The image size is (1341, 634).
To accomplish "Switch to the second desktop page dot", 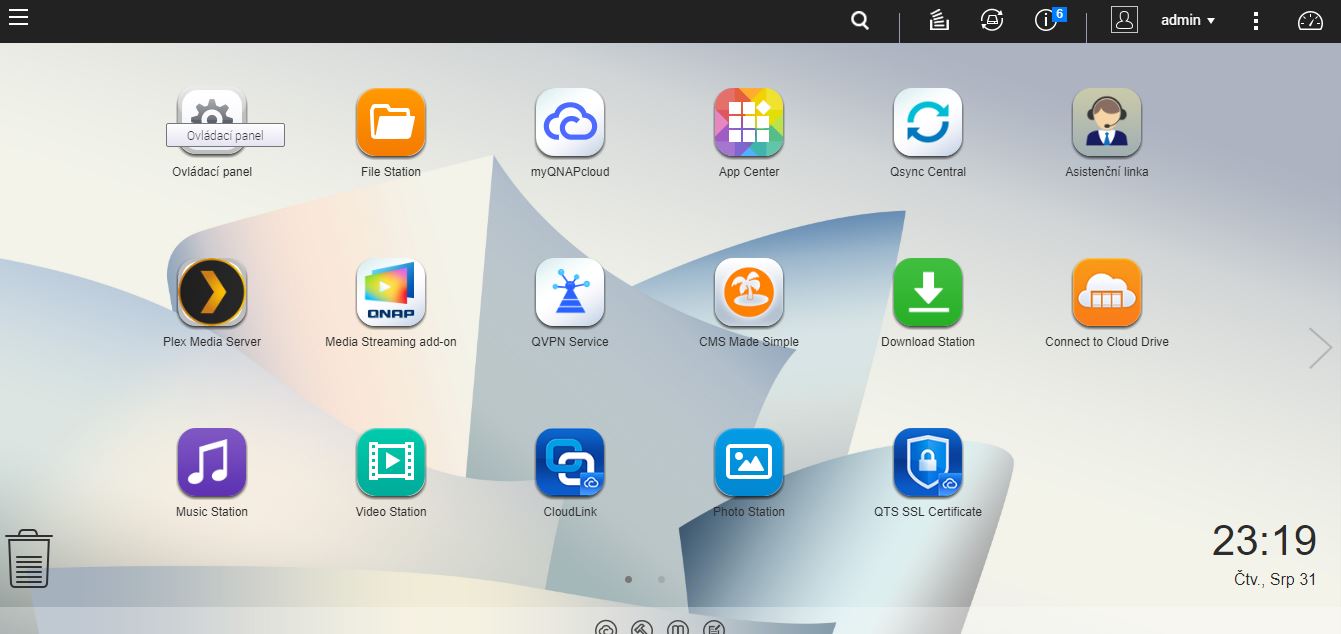I will click(x=661, y=579).
